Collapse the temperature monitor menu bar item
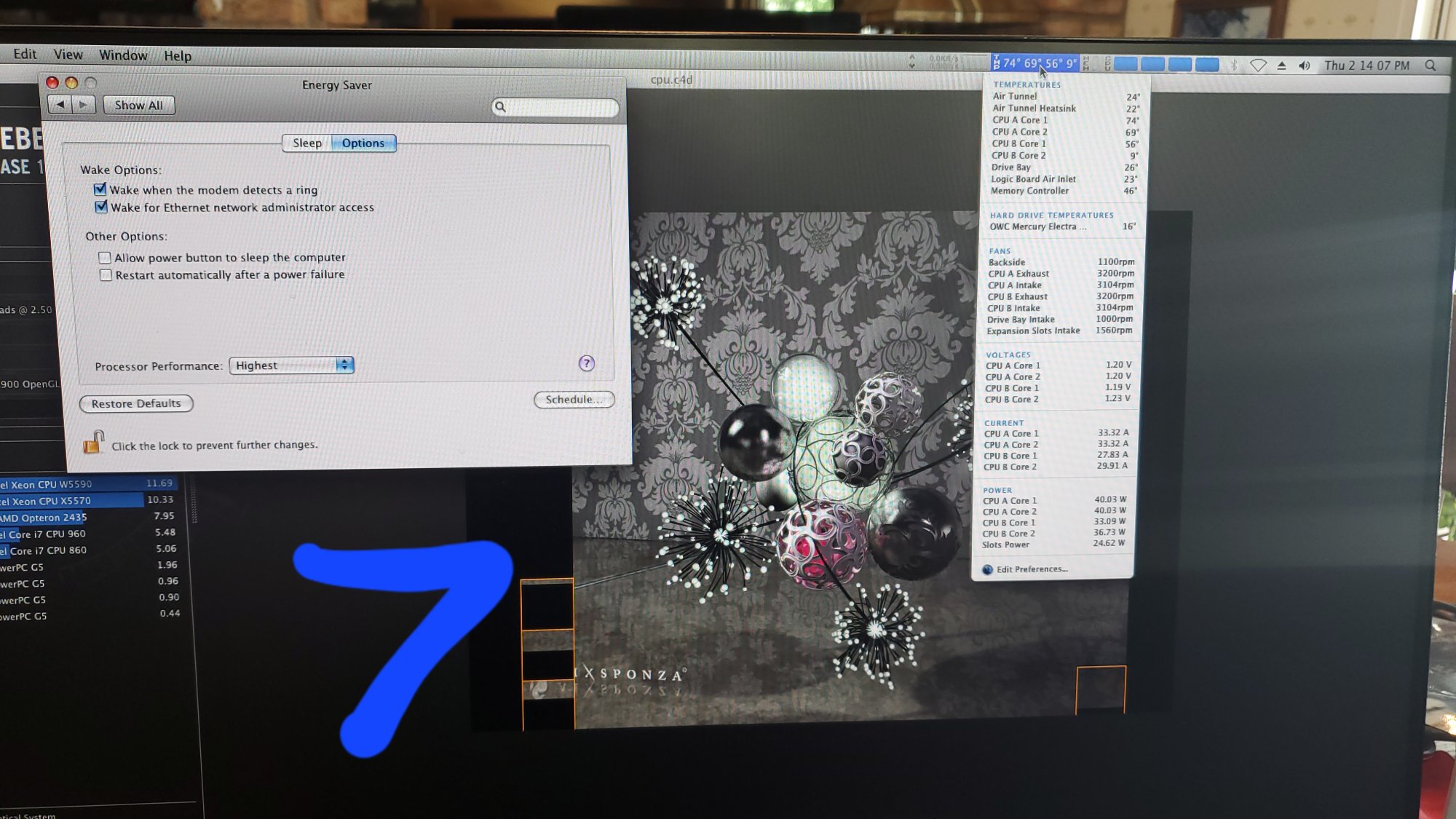This screenshot has height=819, width=1456. click(1035, 63)
